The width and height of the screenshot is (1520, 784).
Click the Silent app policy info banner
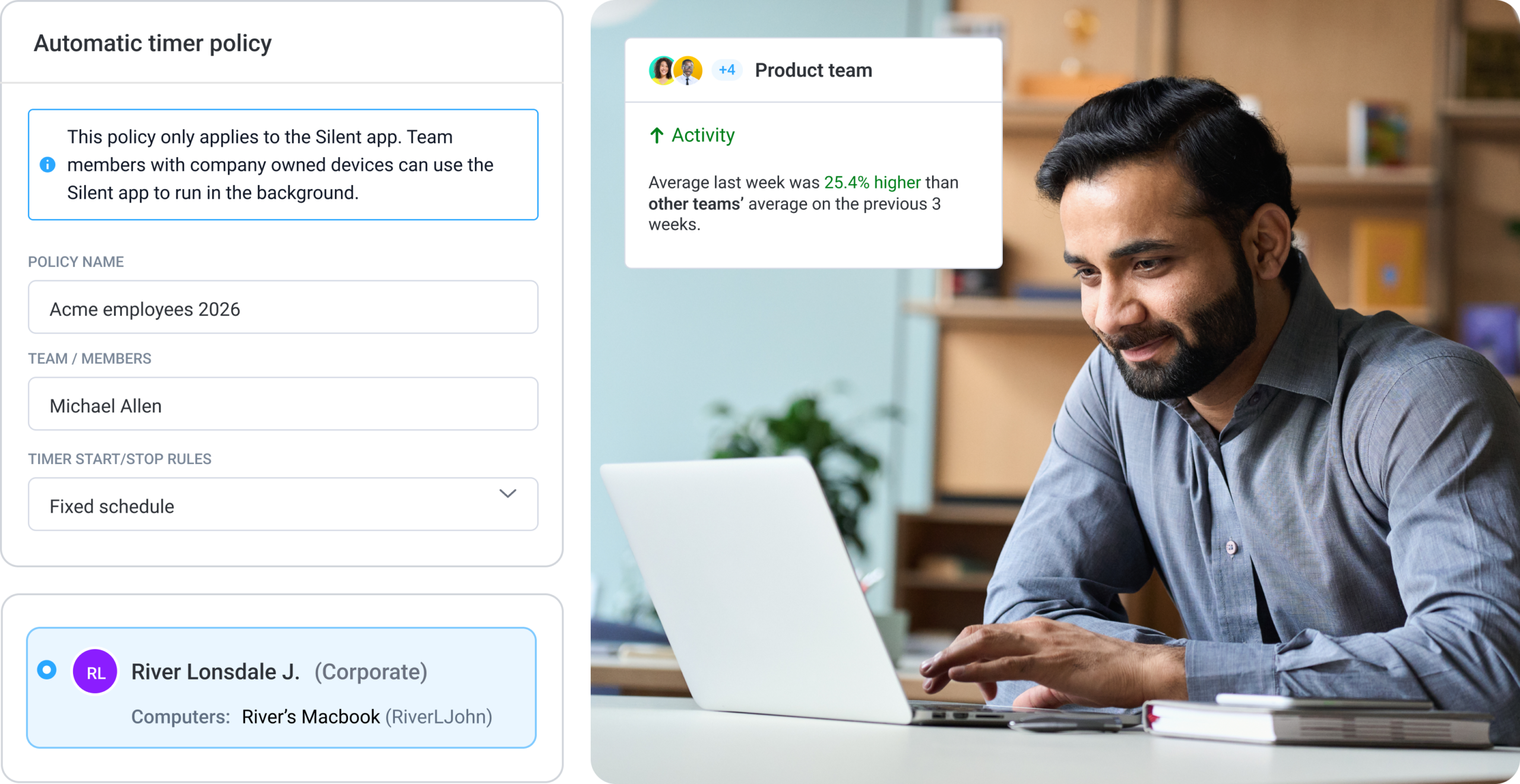[283, 164]
